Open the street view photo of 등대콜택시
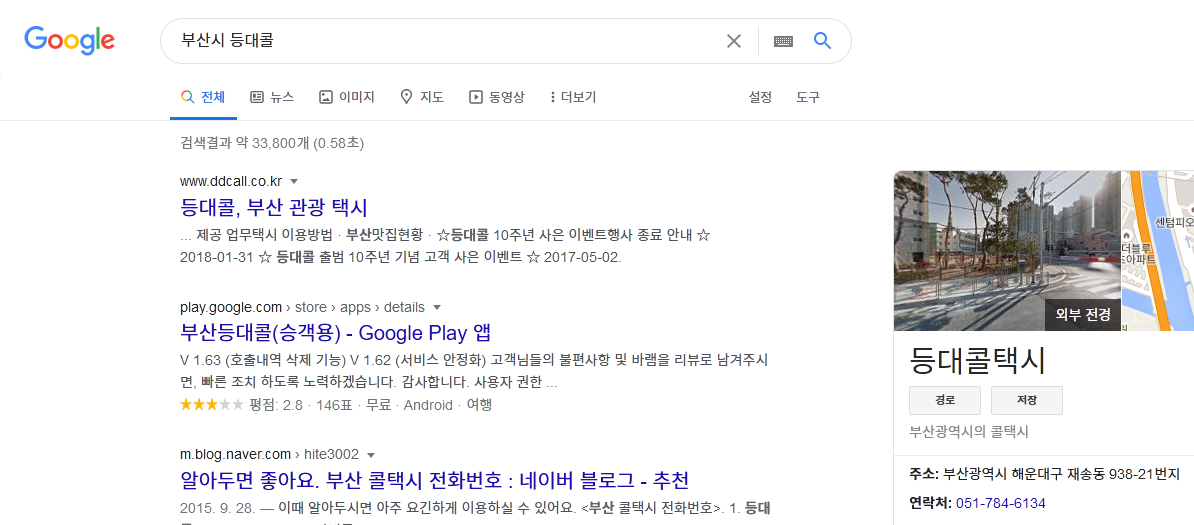The width and height of the screenshot is (1194, 525). (1007, 251)
